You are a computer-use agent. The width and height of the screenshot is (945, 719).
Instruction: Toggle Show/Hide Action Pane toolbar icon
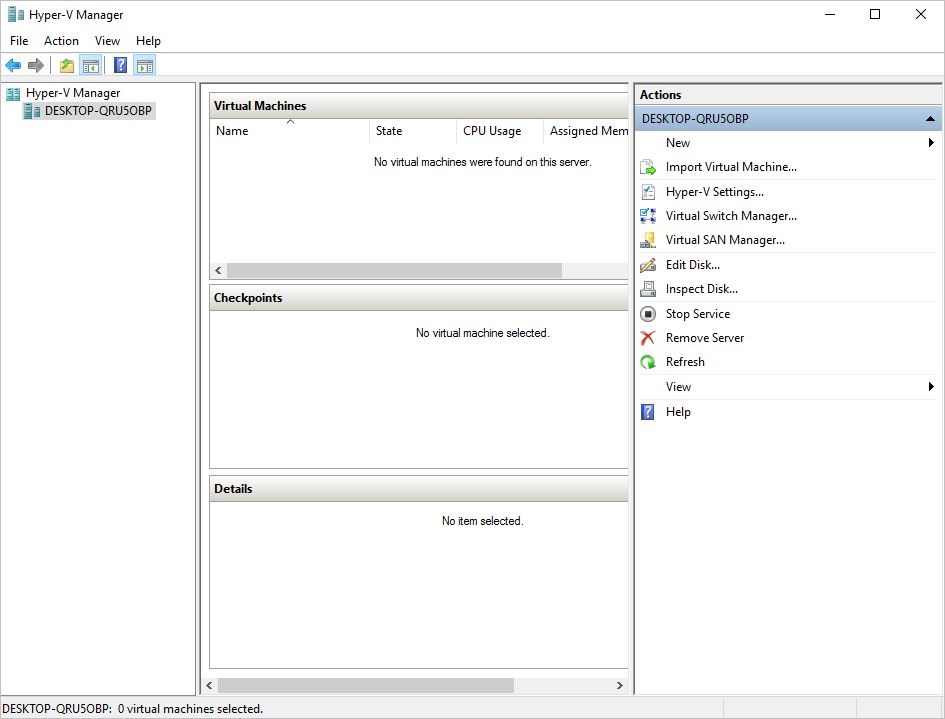tap(145, 66)
